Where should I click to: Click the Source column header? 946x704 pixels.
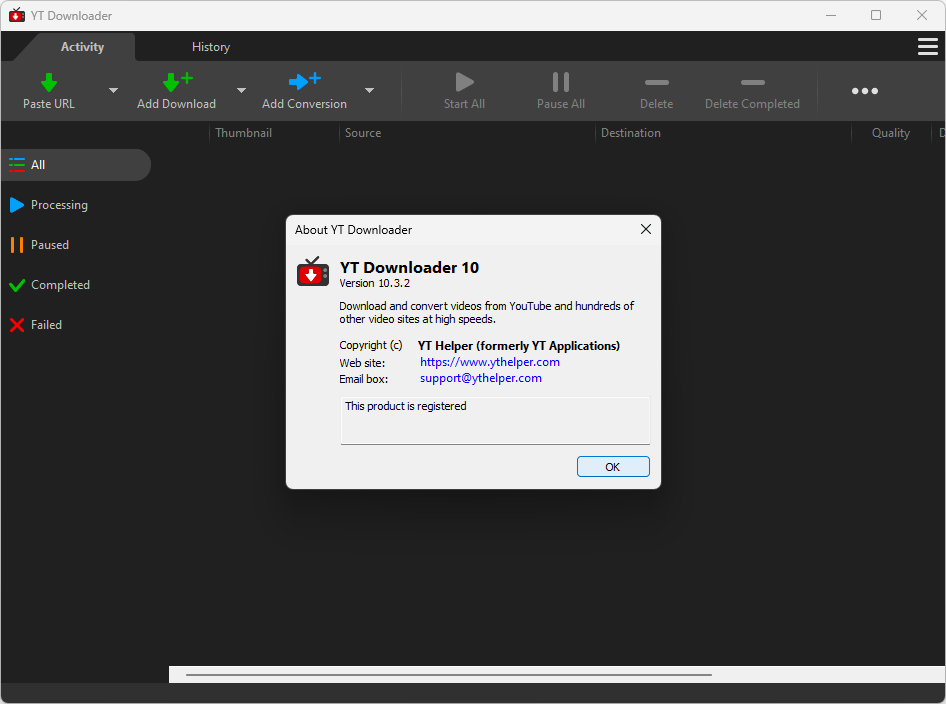click(363, 133)
